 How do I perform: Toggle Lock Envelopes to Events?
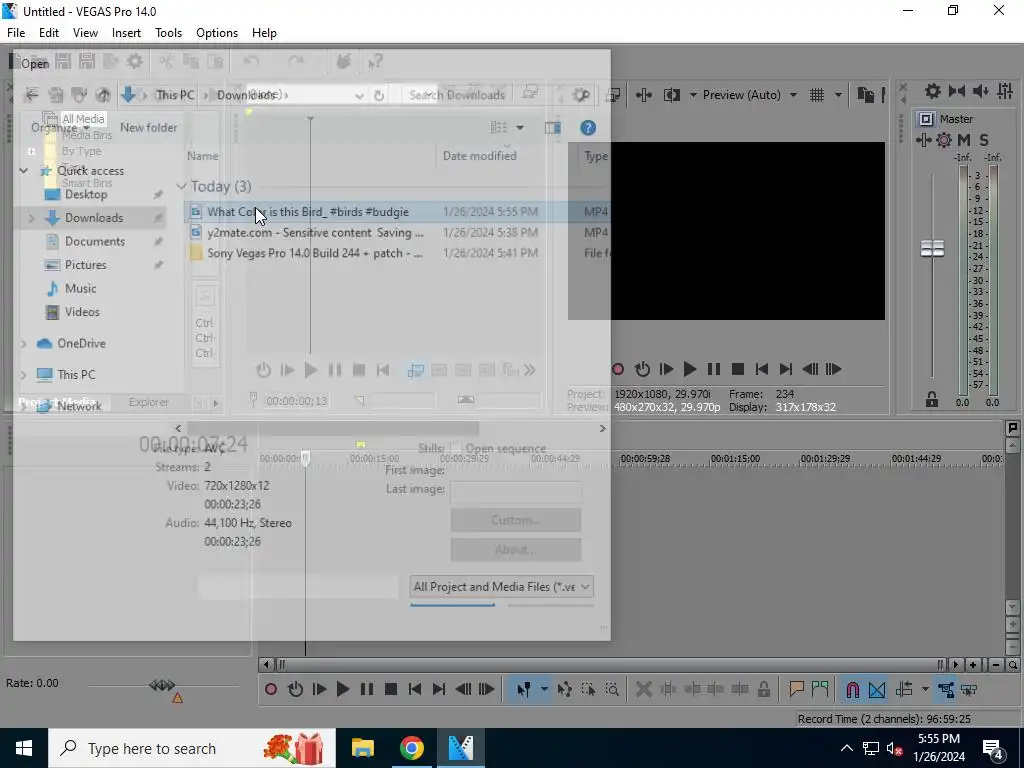coord(946,689)
